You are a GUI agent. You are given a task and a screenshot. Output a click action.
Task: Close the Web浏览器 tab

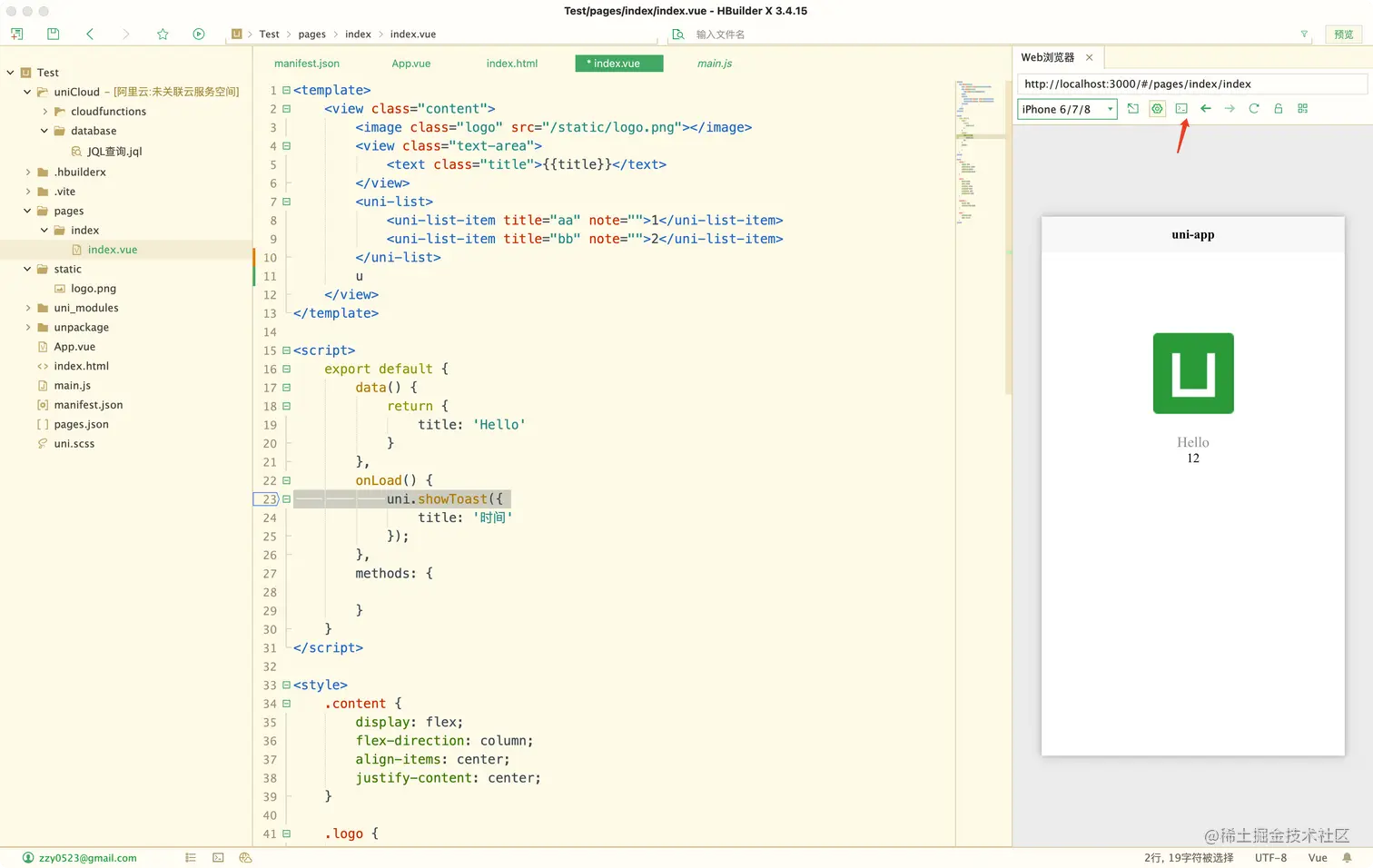(1090, 57)
